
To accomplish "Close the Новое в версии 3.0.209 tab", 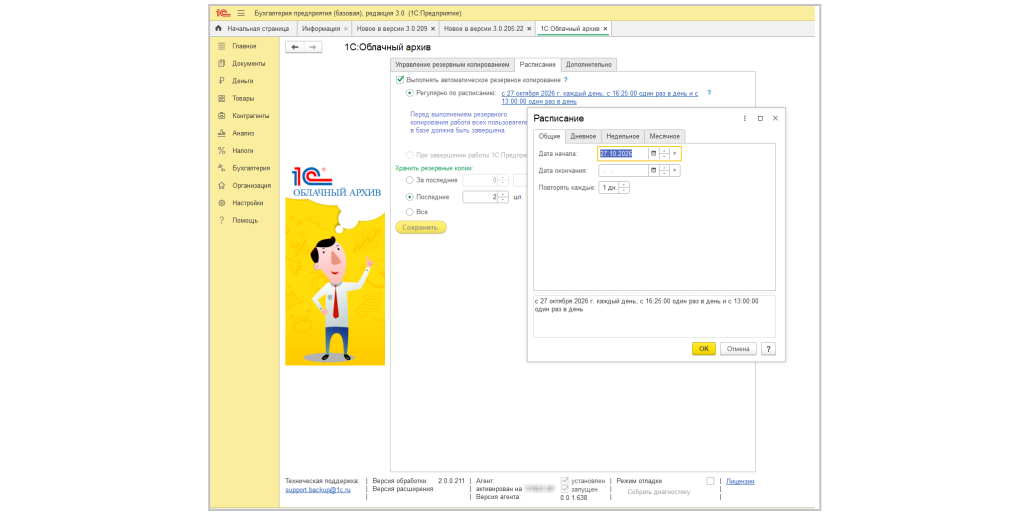I will click(433, 29).
